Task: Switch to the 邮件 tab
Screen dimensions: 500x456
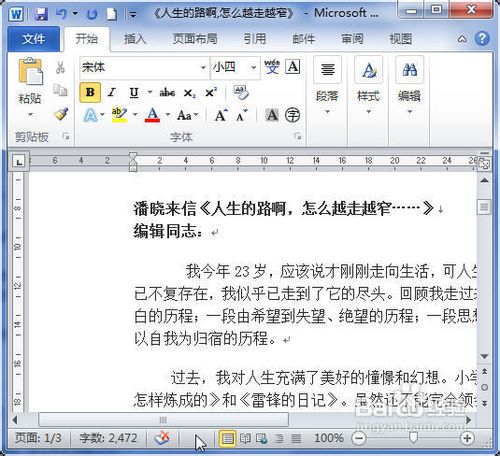Action: tap(304, 39)
